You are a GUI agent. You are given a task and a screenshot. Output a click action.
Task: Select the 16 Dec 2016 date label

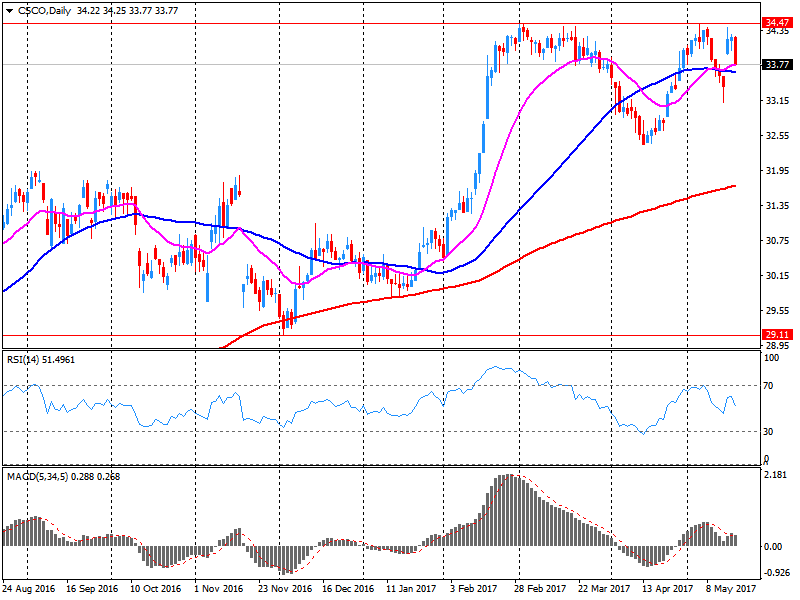pyautogui.click(x=348, y=589)
